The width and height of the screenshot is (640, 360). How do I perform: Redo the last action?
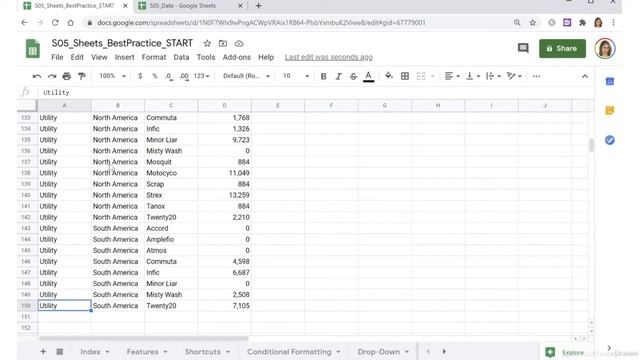[x=52, y=76]
